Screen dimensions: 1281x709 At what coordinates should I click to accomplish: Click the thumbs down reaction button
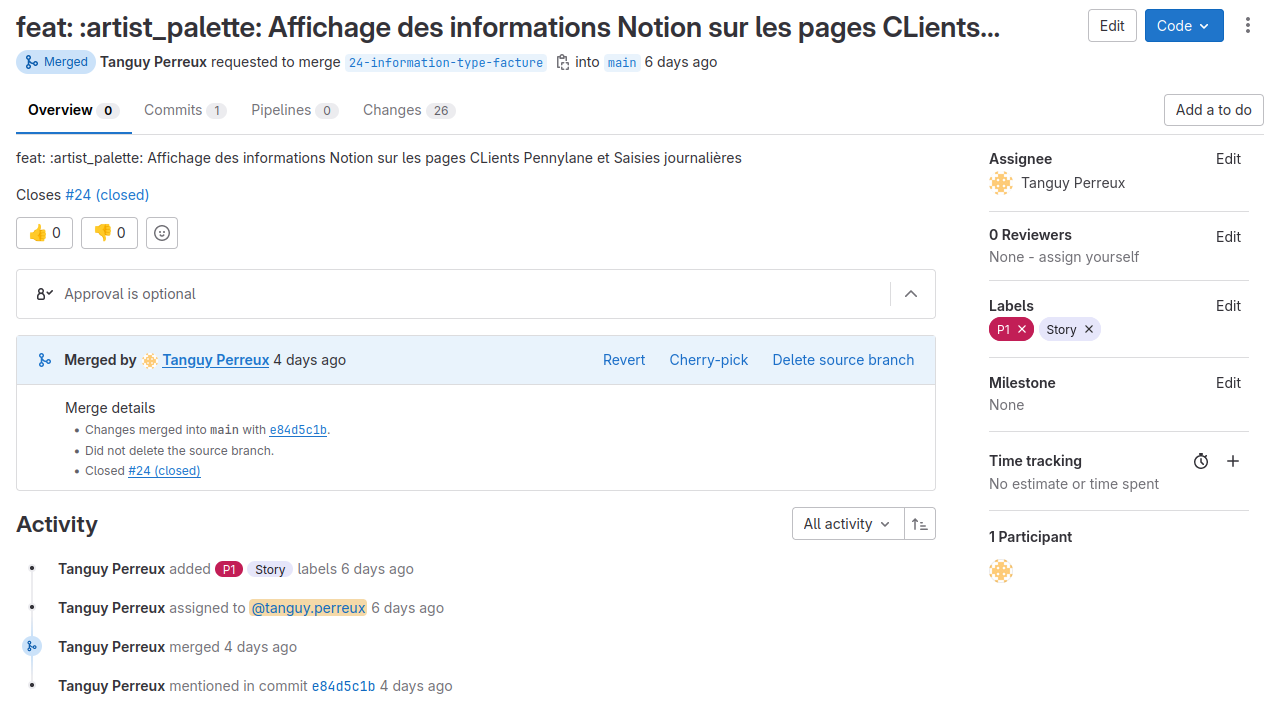click(x=109, y=233)
